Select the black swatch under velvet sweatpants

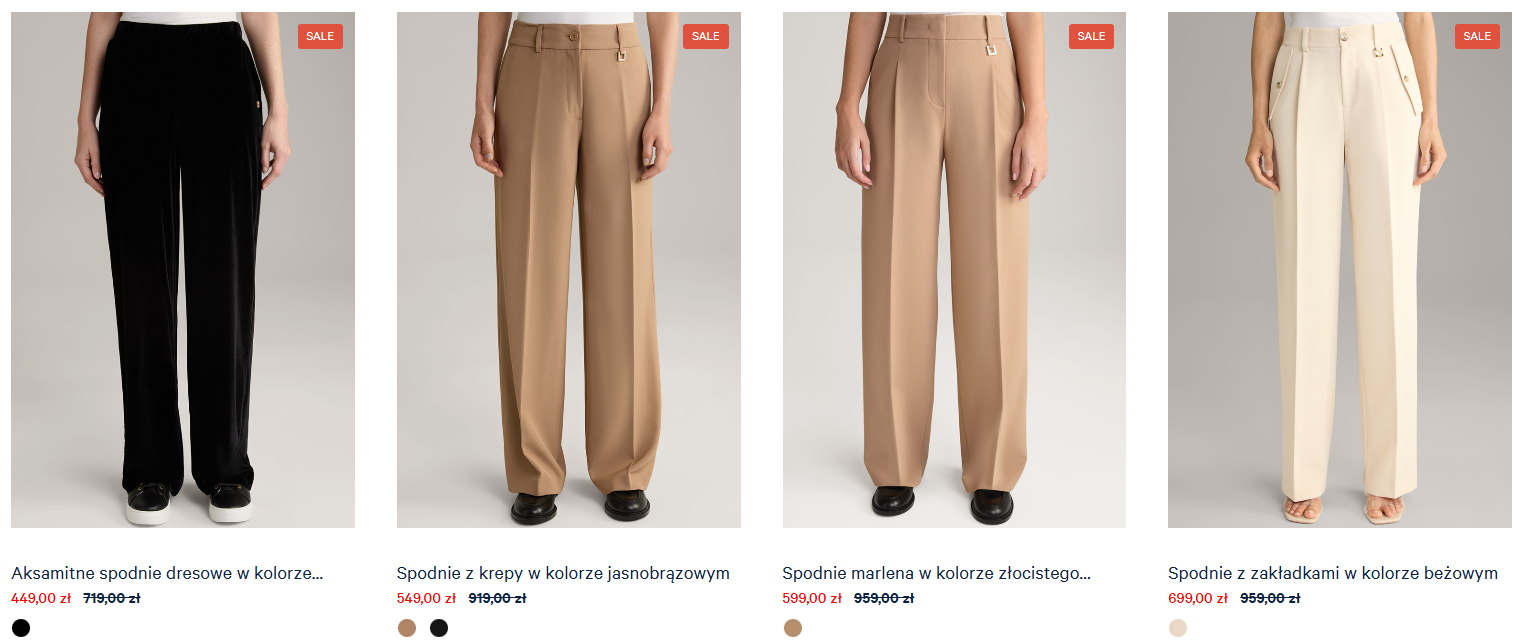[x=21, y=628]
